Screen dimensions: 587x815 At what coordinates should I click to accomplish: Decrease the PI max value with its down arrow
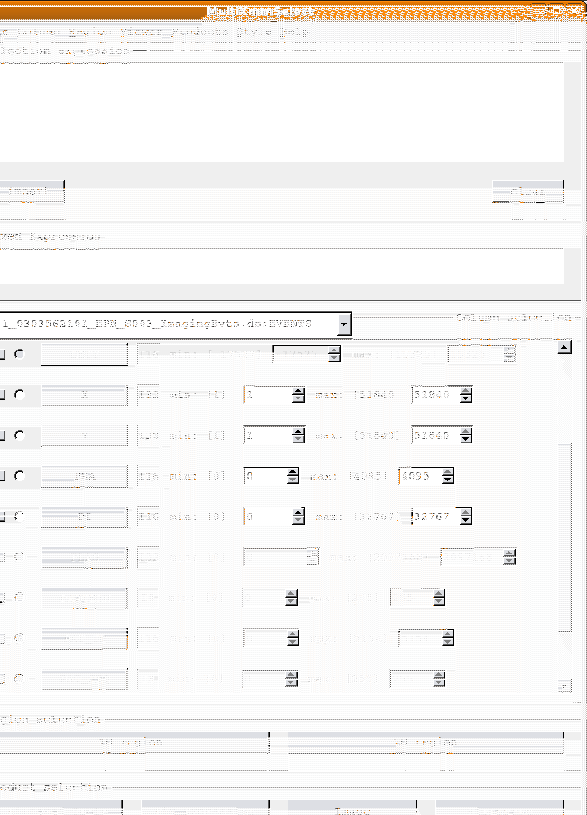pyautogui.click(x=466, y=521)
